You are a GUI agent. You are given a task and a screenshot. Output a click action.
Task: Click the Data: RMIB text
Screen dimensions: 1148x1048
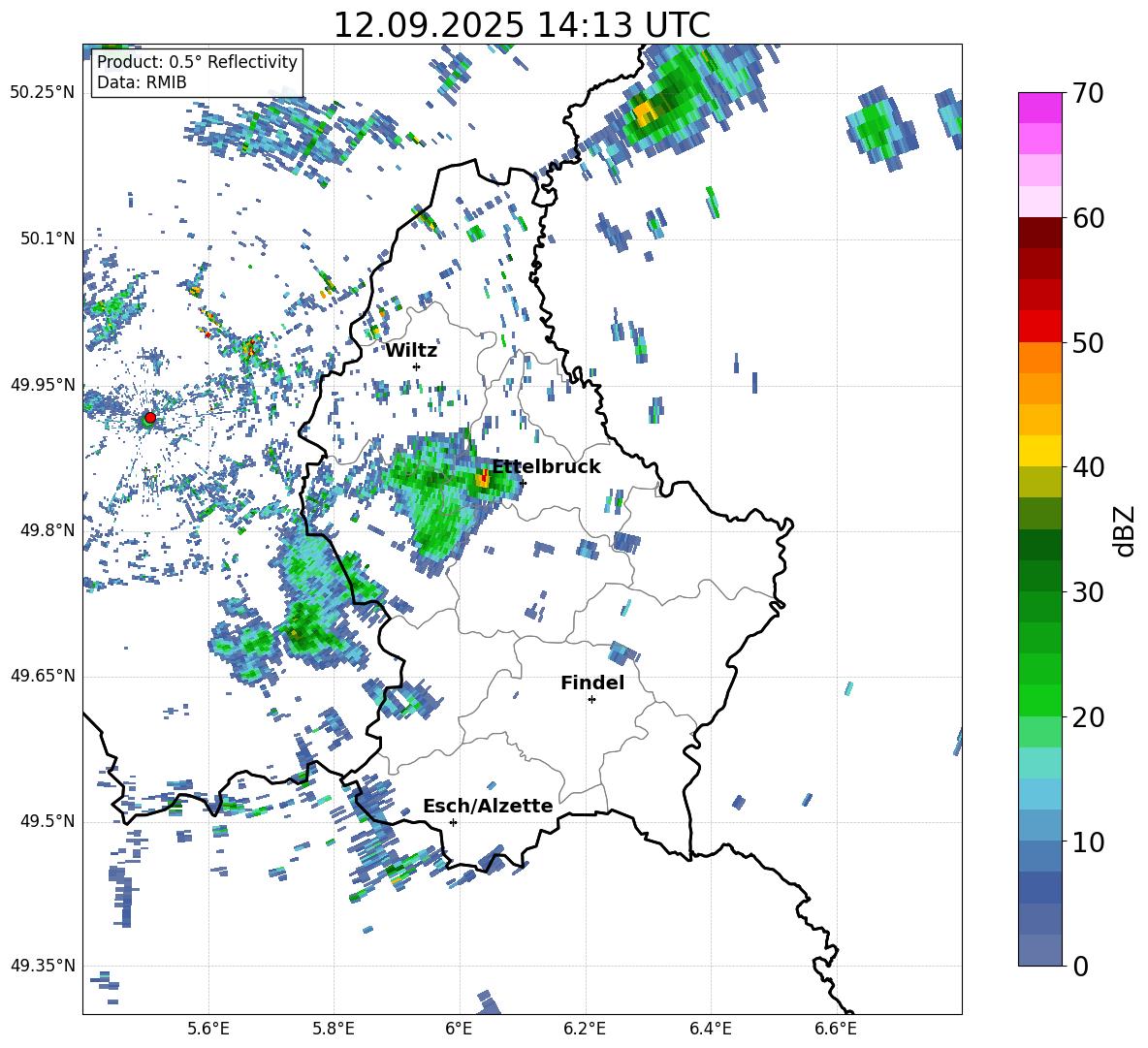(x=142, y=82)
